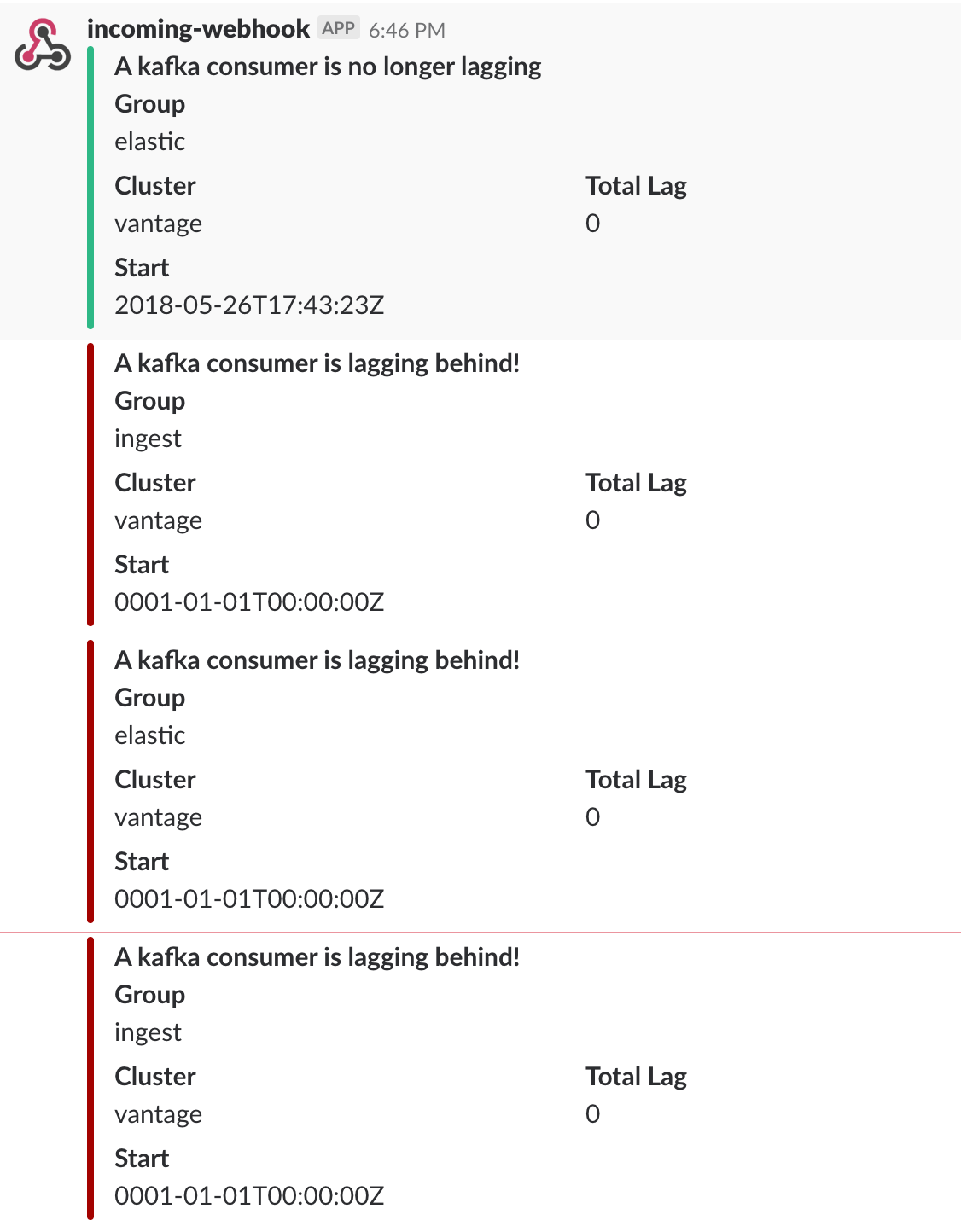
Task: Click the red bar of the last attachment
Action: (90, 1078)
